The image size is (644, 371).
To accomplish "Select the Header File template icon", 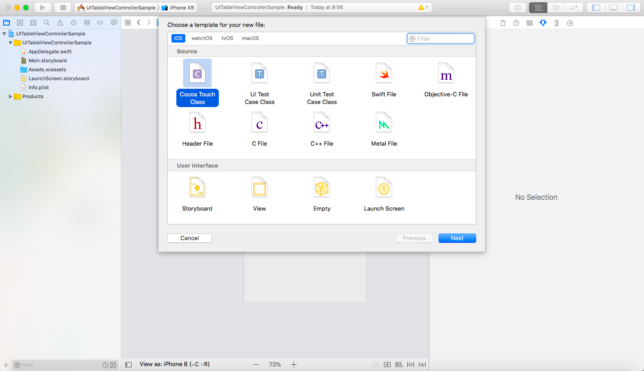I will pos(197,124).
